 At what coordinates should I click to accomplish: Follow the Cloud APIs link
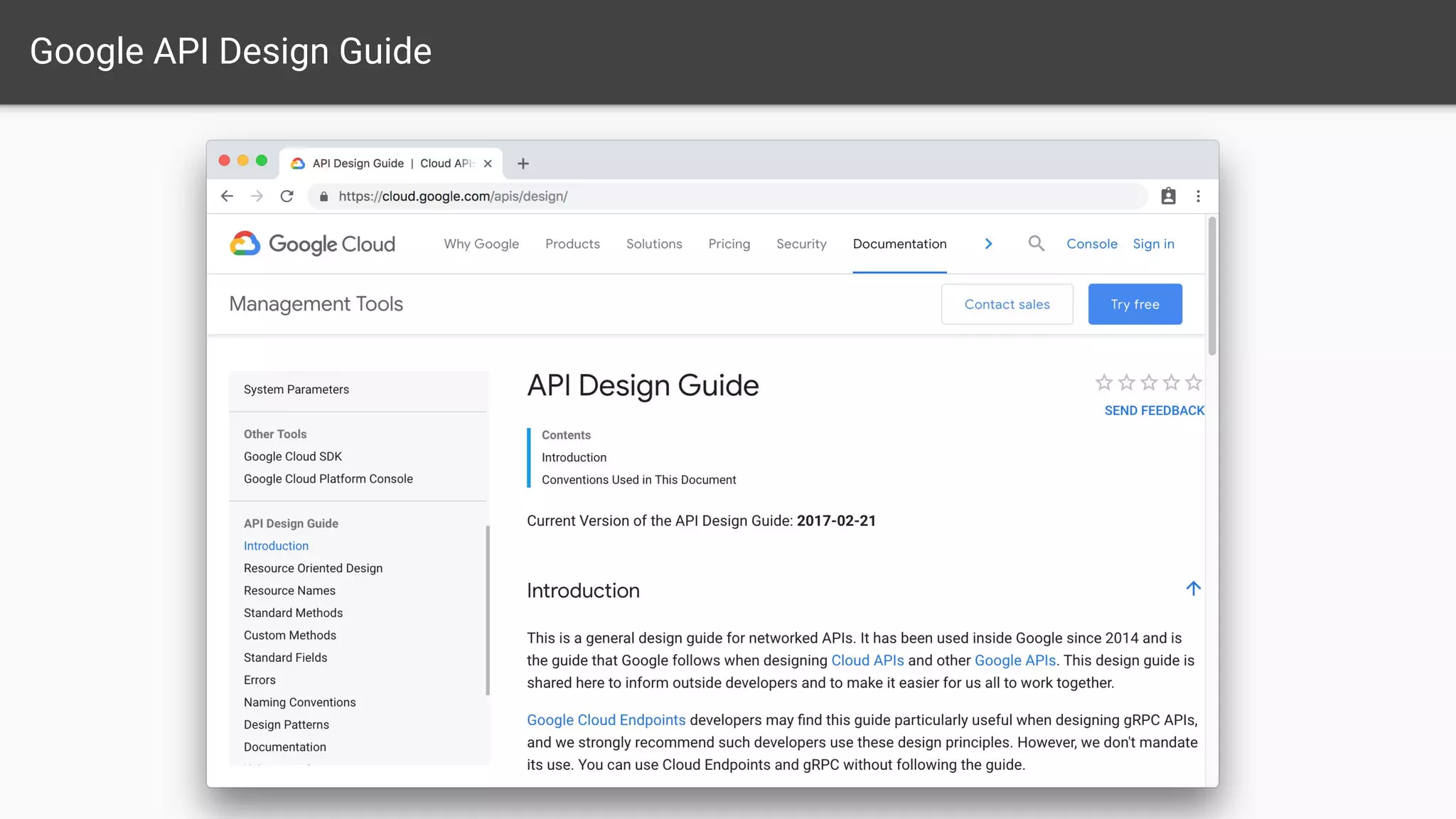pos(867,660)
